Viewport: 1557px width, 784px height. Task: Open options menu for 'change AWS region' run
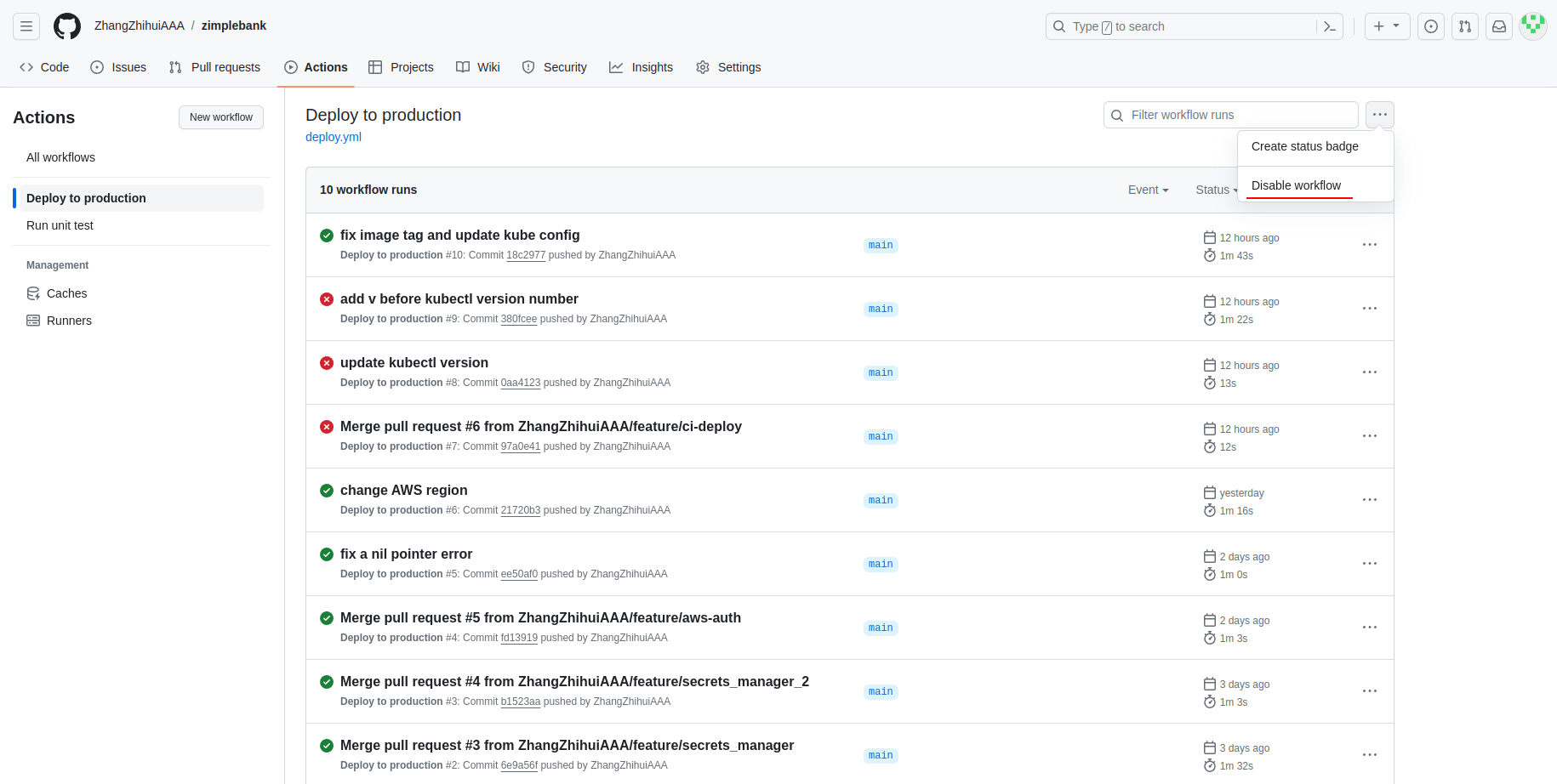[1369, 500]
